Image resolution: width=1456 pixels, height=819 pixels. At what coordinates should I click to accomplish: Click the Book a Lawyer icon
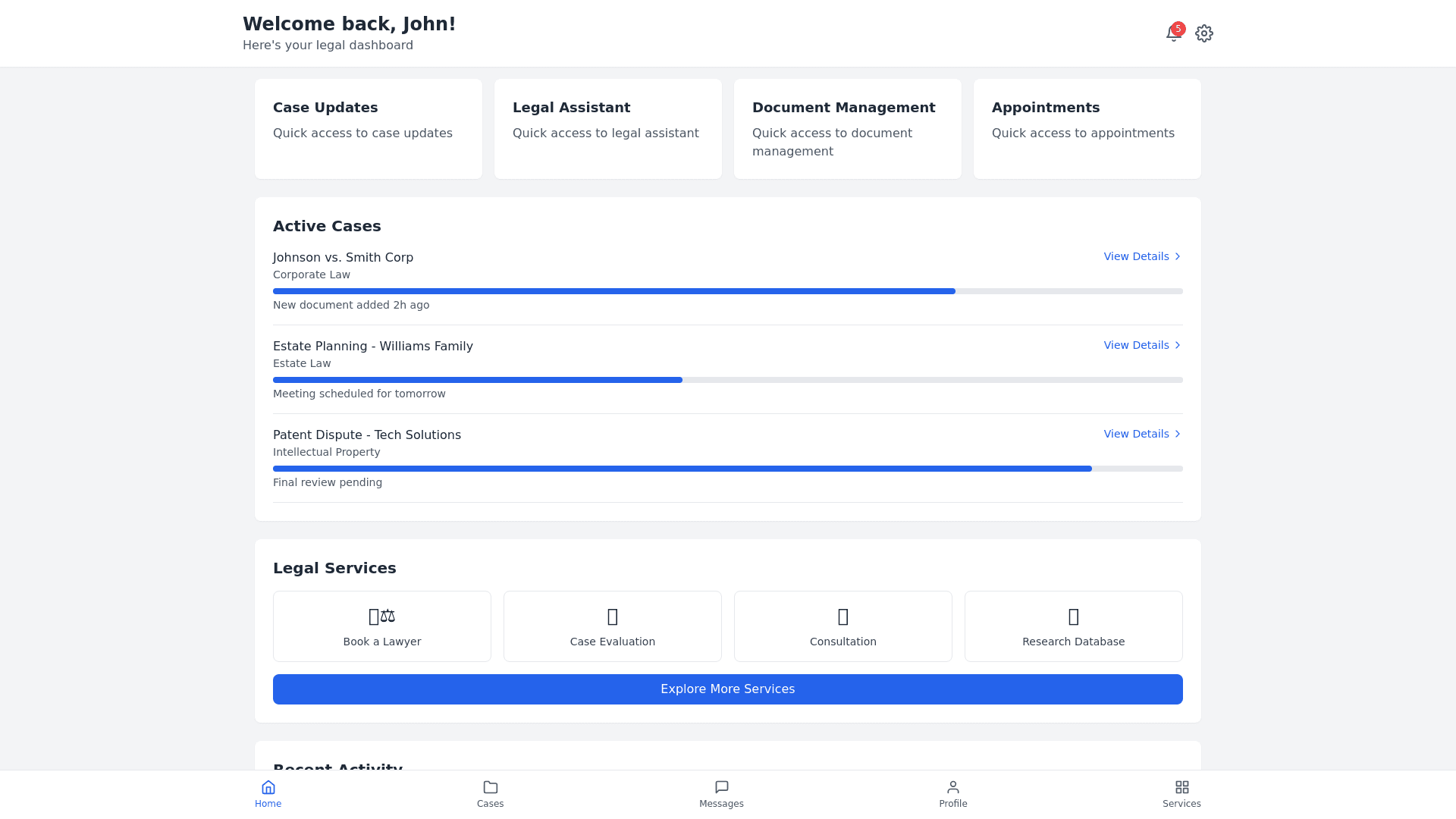point(381,617)
